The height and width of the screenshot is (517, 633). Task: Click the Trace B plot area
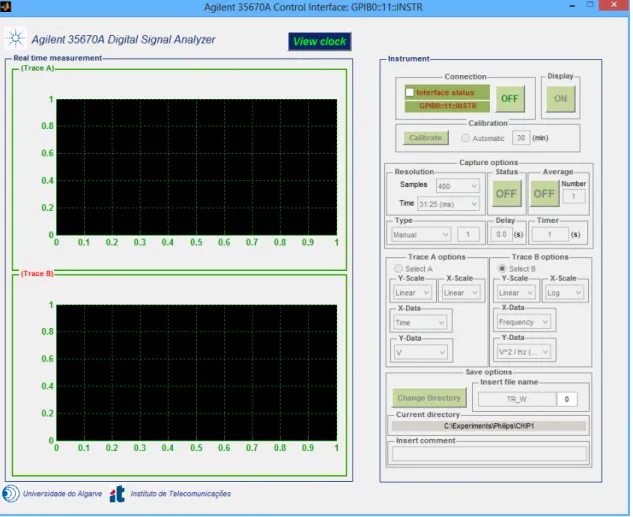point(197,373)
